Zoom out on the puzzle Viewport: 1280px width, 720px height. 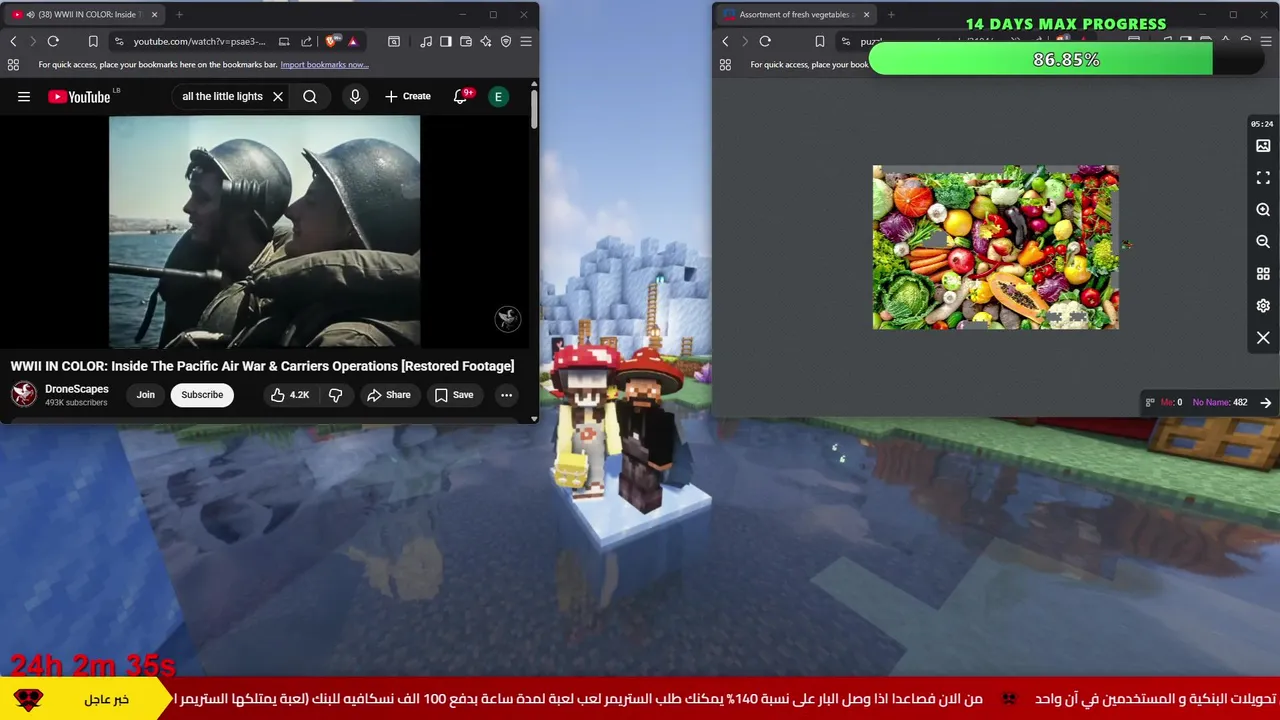(x=1263, y=242)
